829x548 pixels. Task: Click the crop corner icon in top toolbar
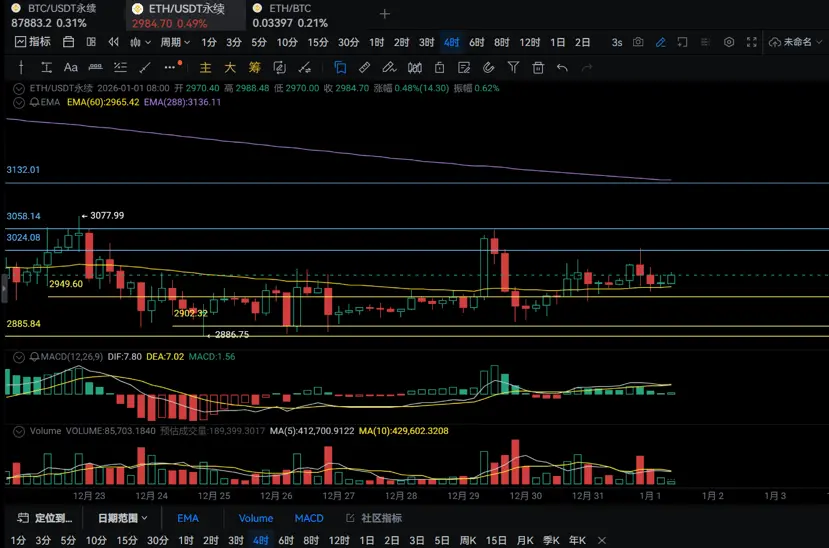click(683, 42)
